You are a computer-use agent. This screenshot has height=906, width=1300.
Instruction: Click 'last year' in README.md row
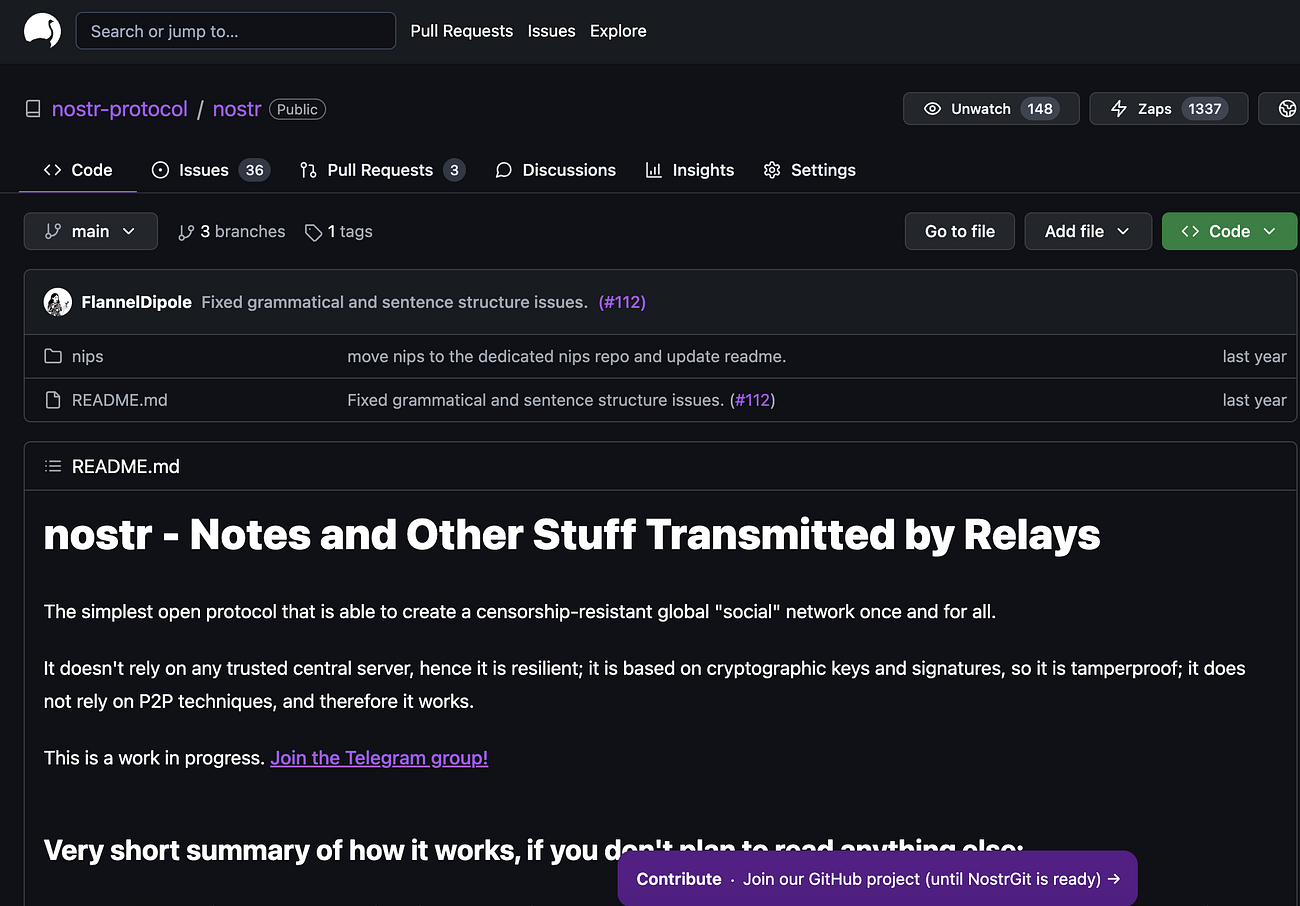coord(1254,400)
